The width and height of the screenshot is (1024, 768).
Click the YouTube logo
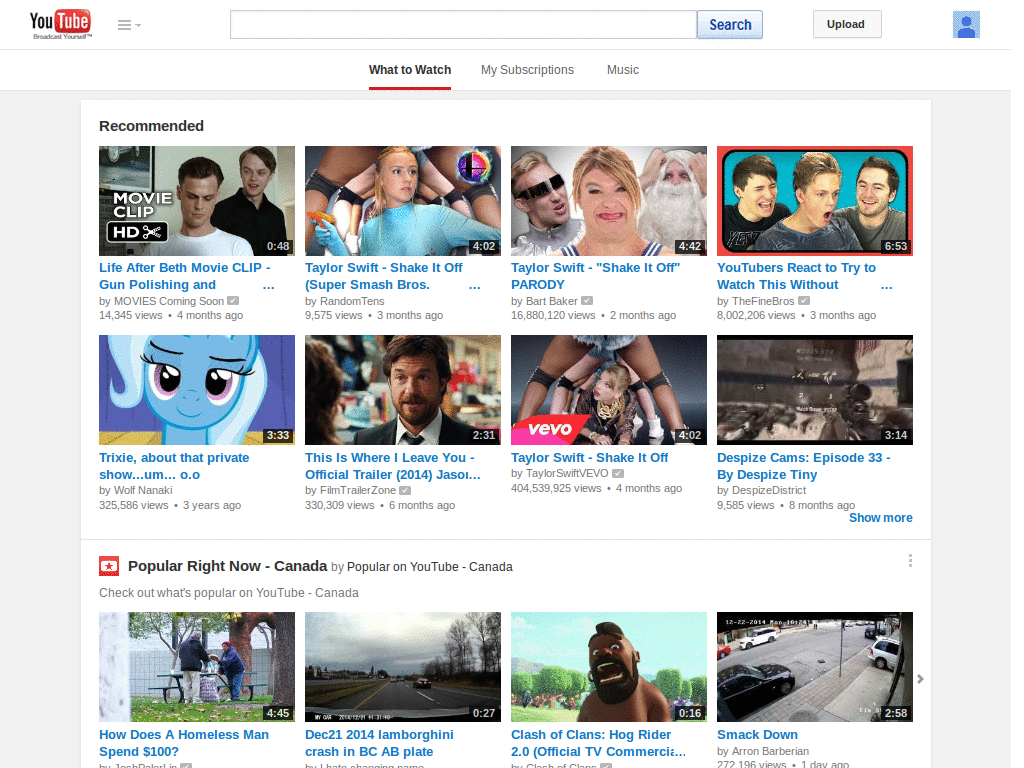click(x=60, y=24)
